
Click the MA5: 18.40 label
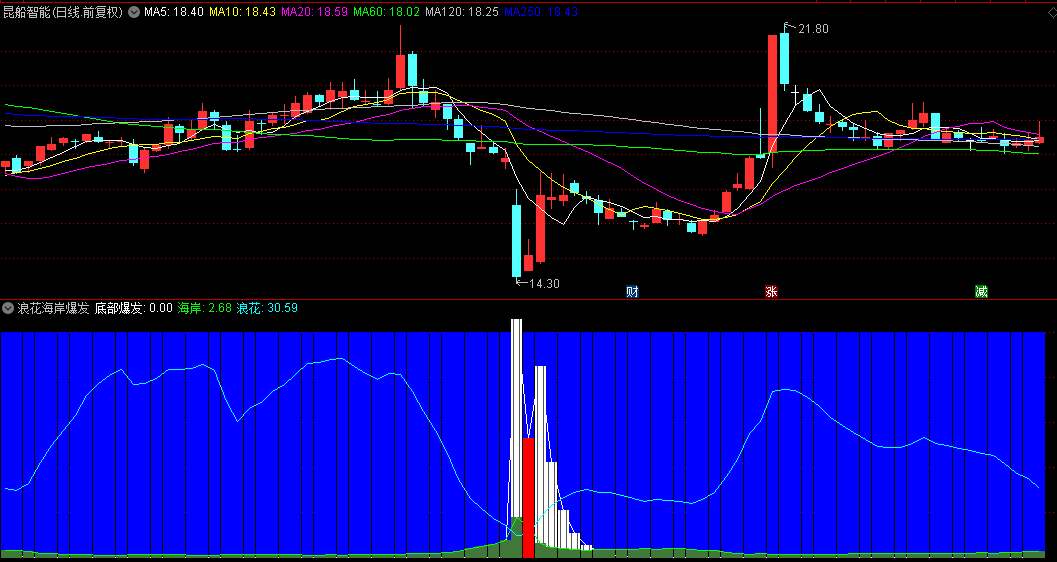click(x=174, y=11)
